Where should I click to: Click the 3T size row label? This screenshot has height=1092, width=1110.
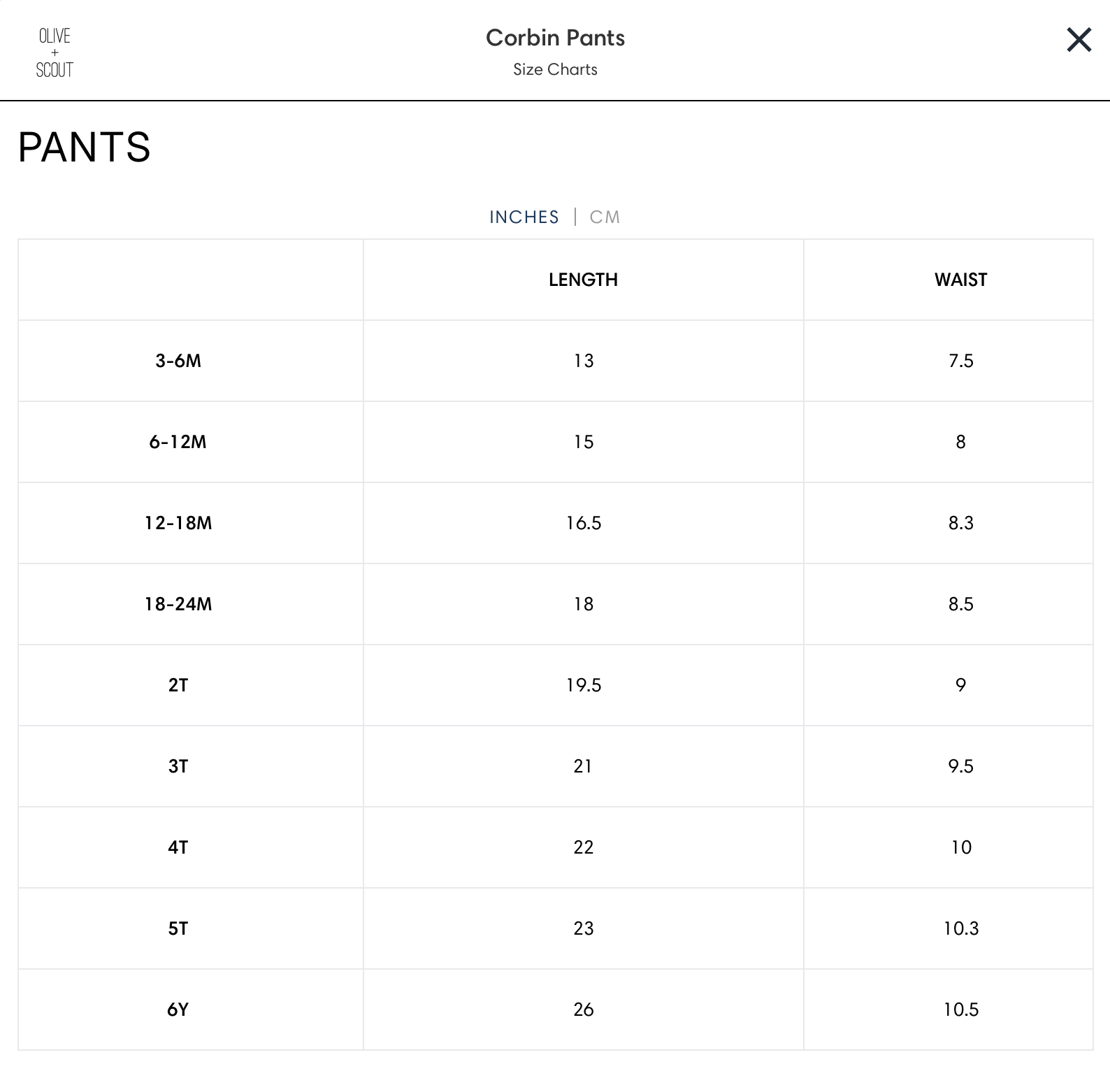[178, 766]
